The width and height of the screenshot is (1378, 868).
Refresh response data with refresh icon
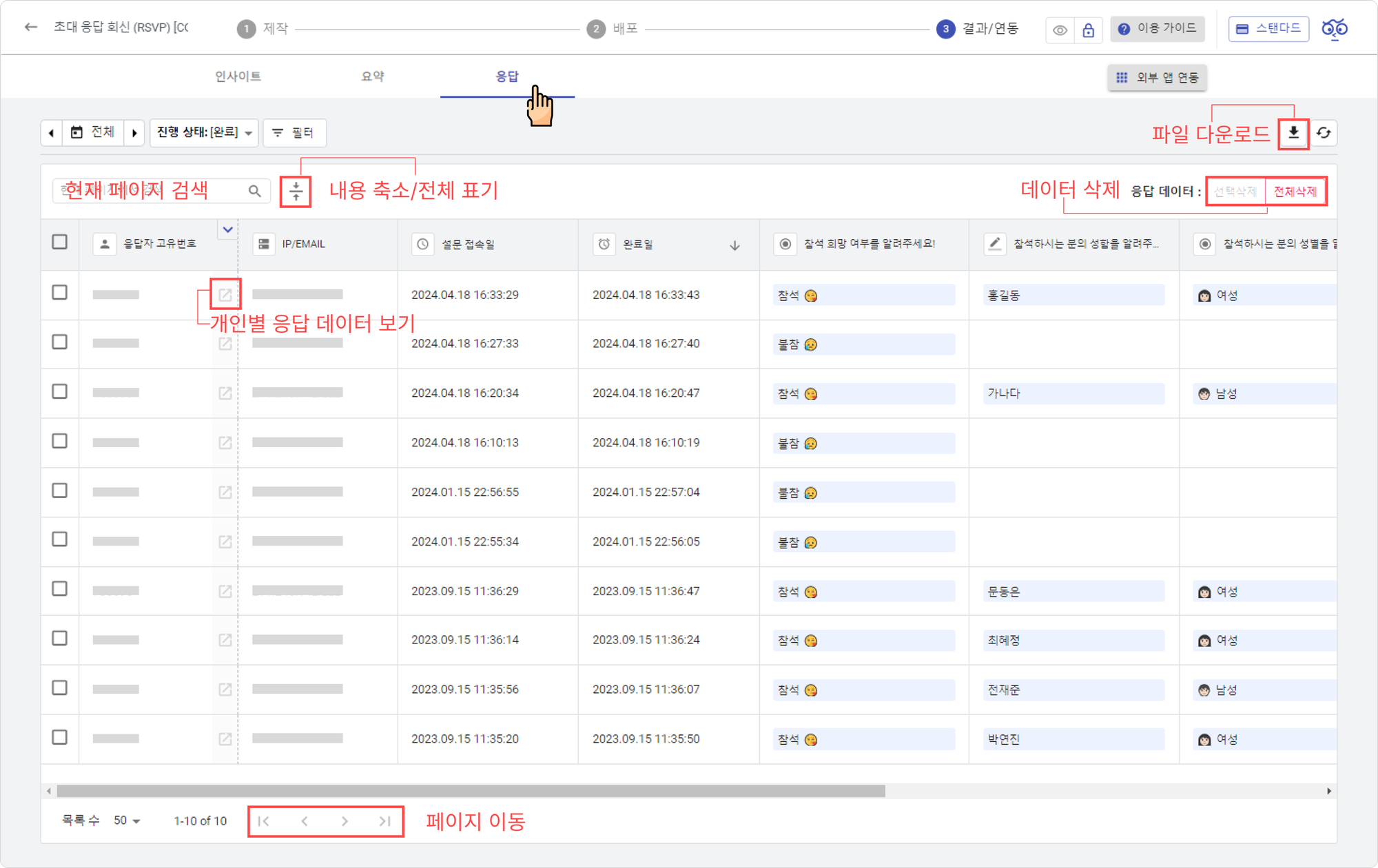(1324, 132)
